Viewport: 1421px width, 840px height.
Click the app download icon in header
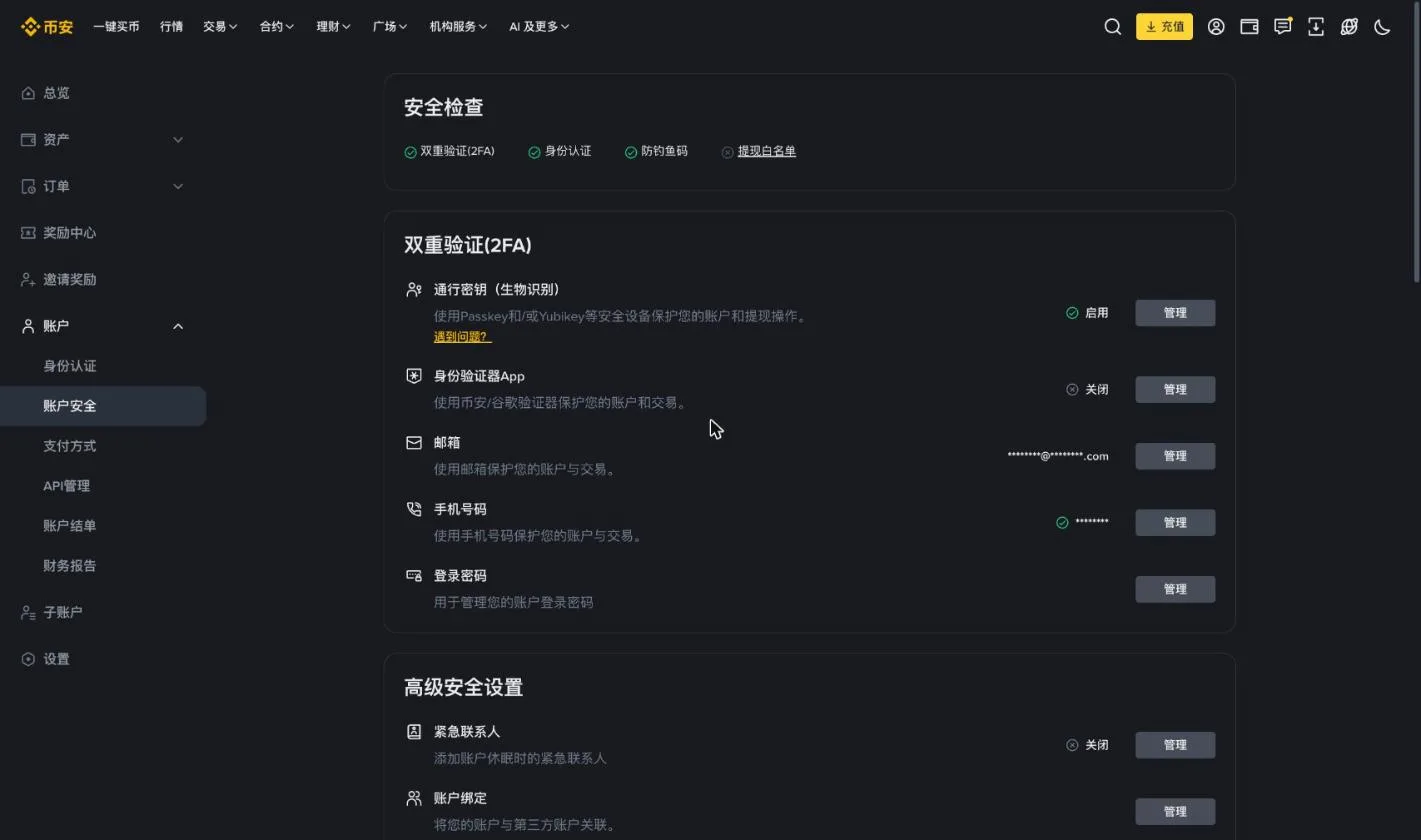tap(1316, 27)
